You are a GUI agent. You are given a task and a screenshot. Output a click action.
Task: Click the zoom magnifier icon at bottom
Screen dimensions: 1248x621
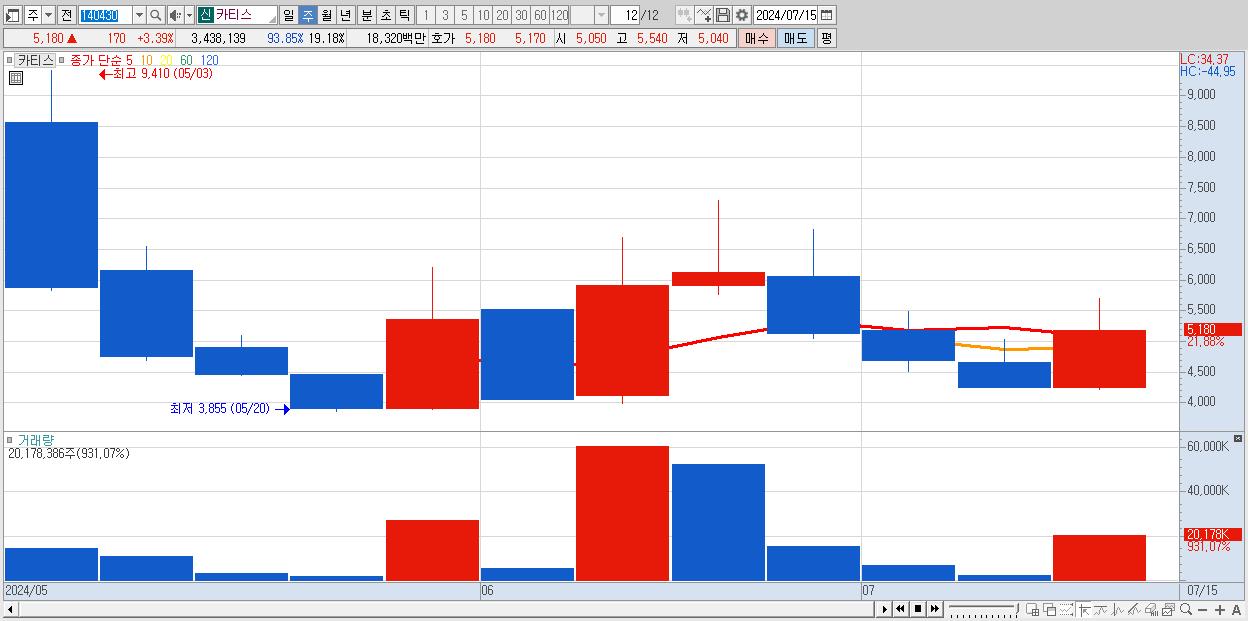tap(1186, 609)
